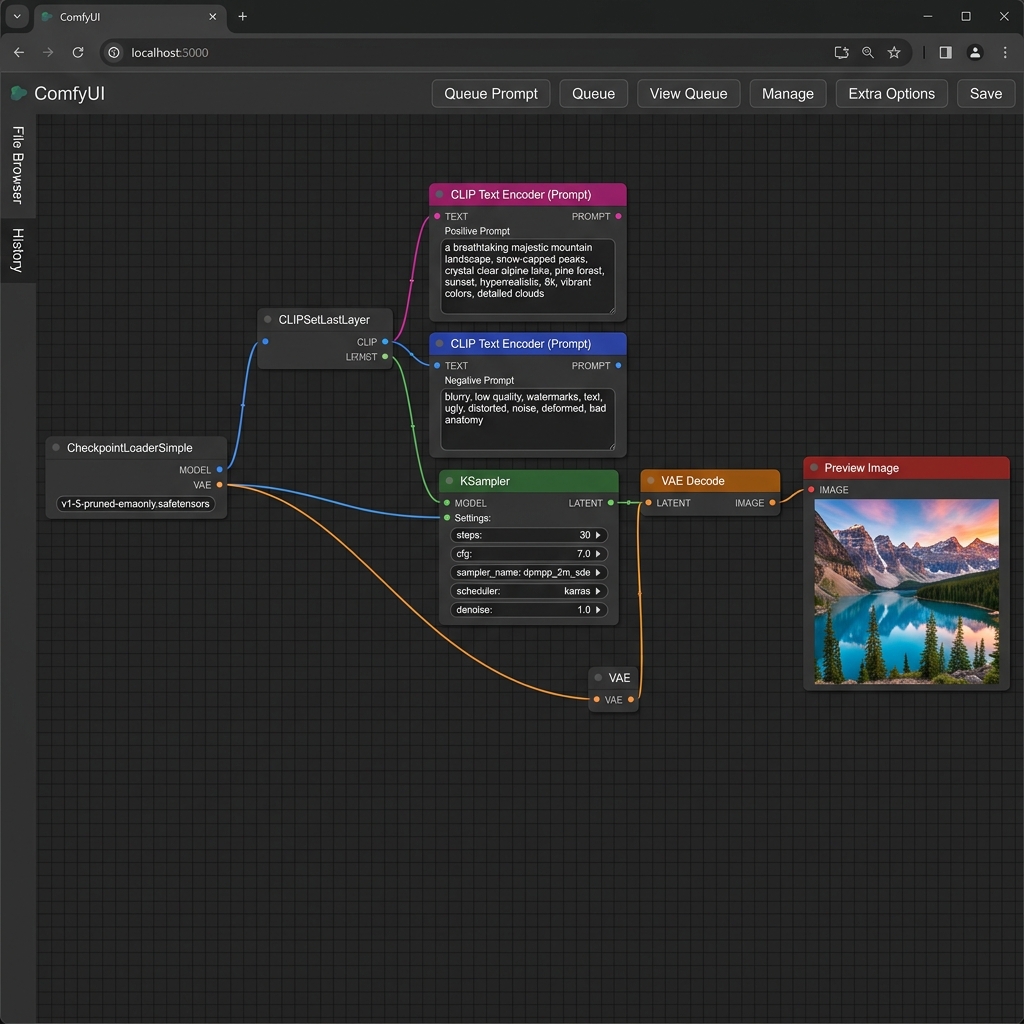Viewport: 1024px width, 1024px height.
Task: Click CheckpointLoaderSimple VAE output port
Action: (x=219, y=485)
